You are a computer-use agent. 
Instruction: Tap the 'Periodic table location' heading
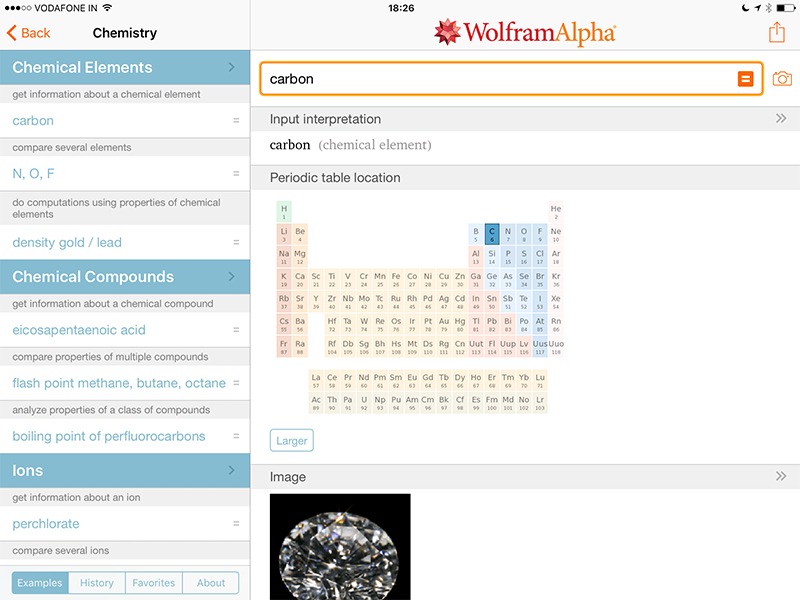tap(335, 178)
